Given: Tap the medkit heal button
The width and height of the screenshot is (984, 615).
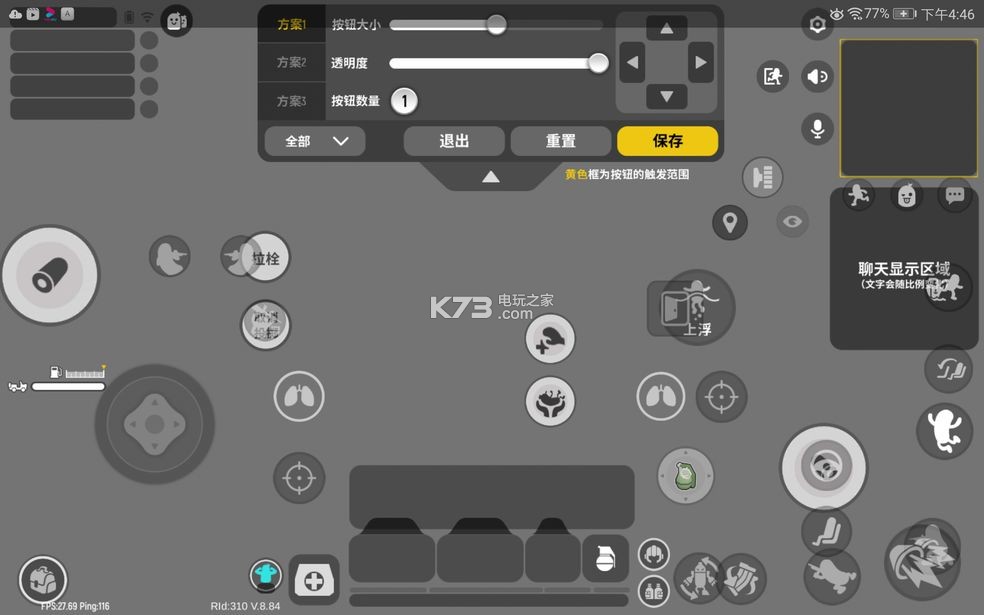Looking at the screenshot, I should point(314,580).
